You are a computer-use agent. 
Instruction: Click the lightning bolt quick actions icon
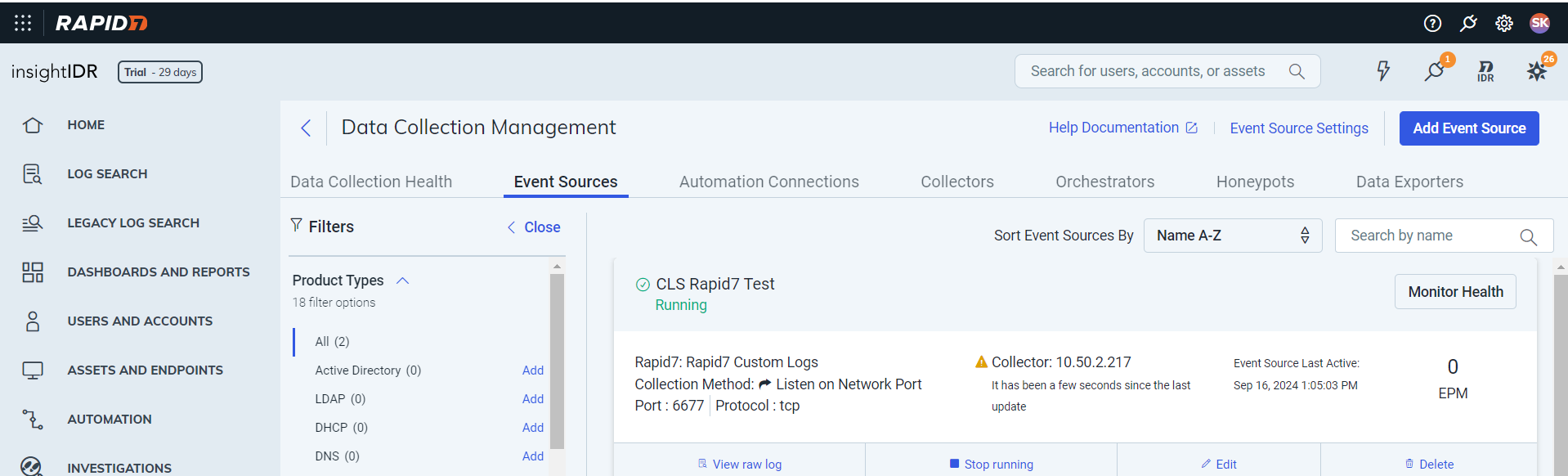point(1383,71)
